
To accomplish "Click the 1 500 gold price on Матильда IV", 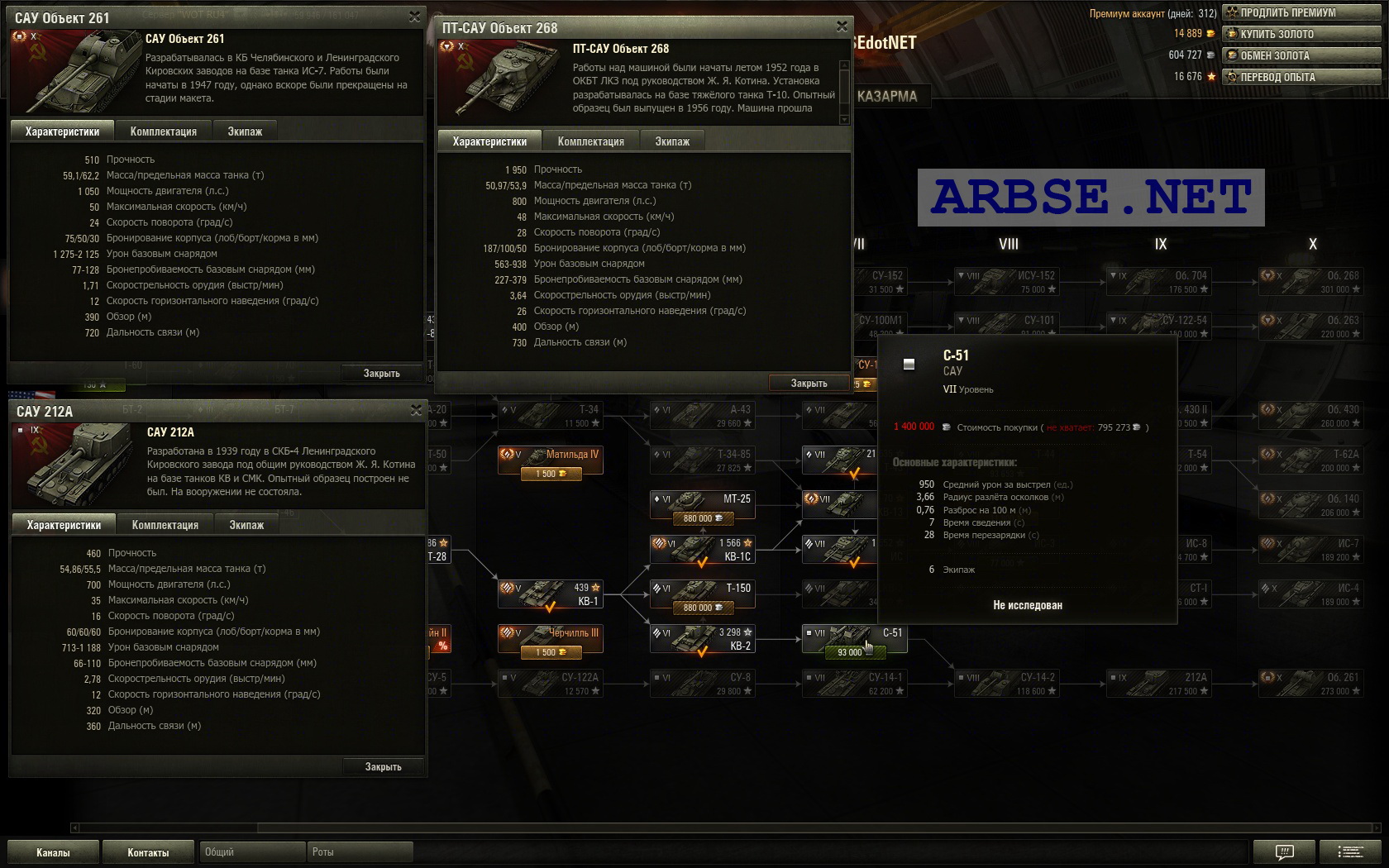I will point(551,474).
